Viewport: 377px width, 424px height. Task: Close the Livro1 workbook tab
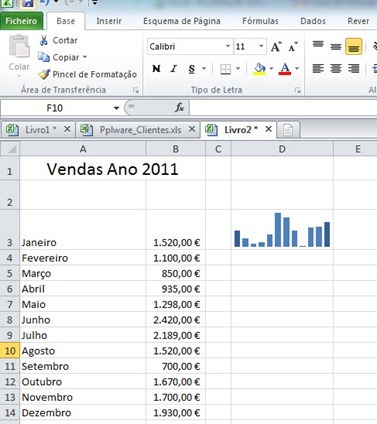click(67, 129)
